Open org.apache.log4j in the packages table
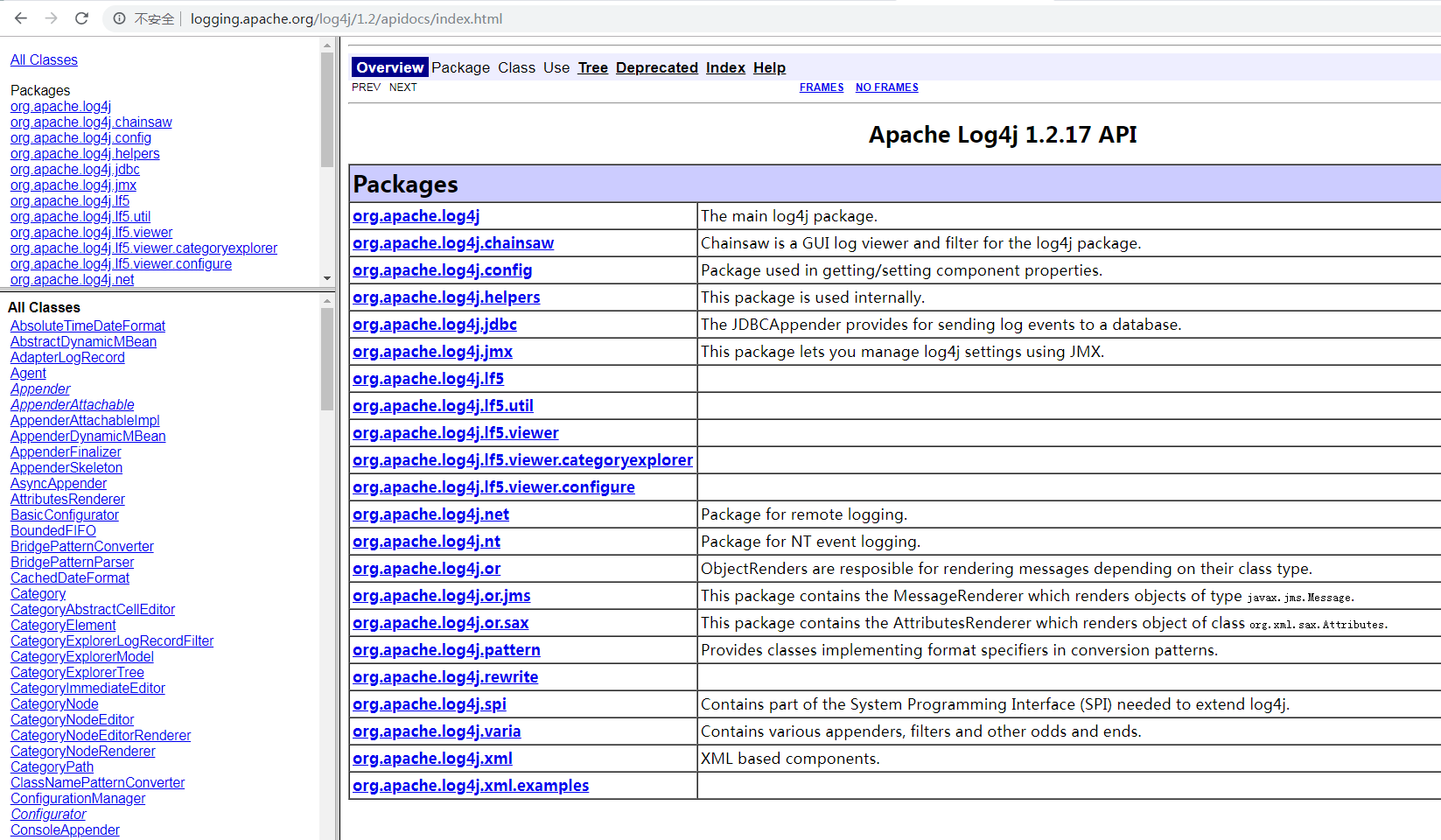 pyautogui.click(x=416, y=216)
